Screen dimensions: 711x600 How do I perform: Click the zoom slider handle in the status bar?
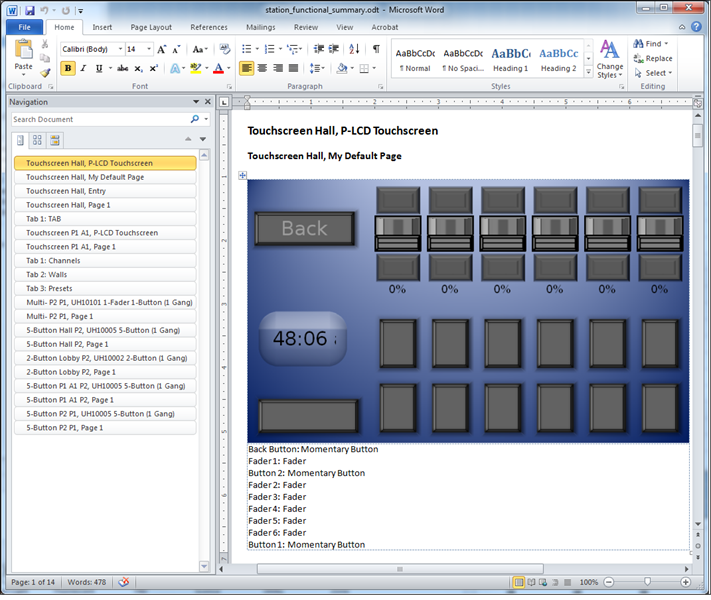tap(647, 582)
